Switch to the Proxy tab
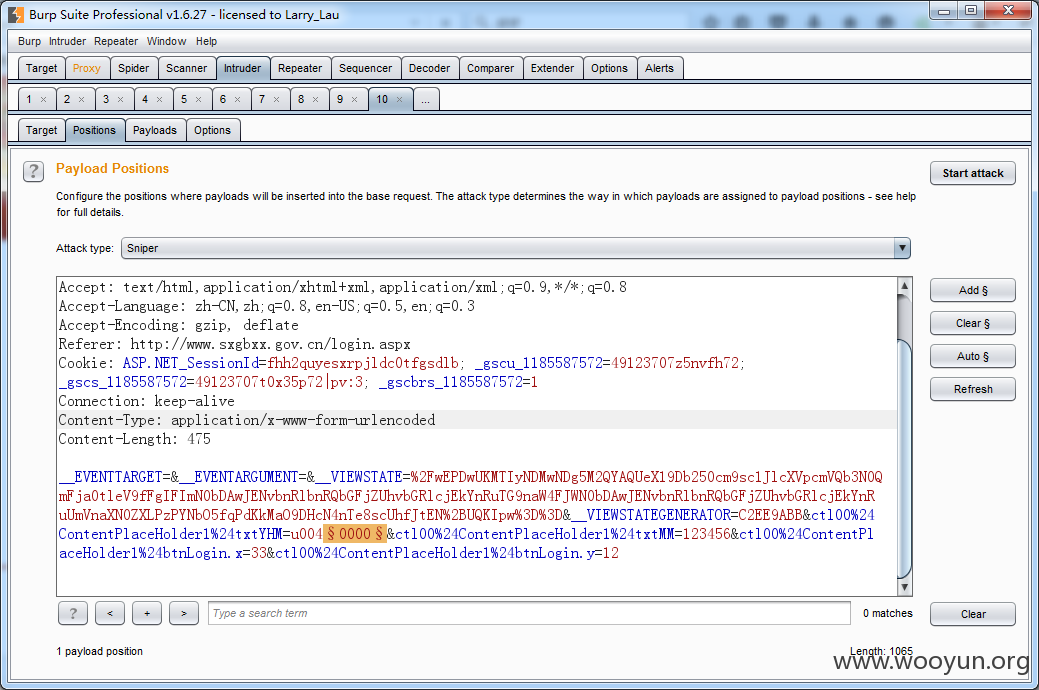 (87, 68)
